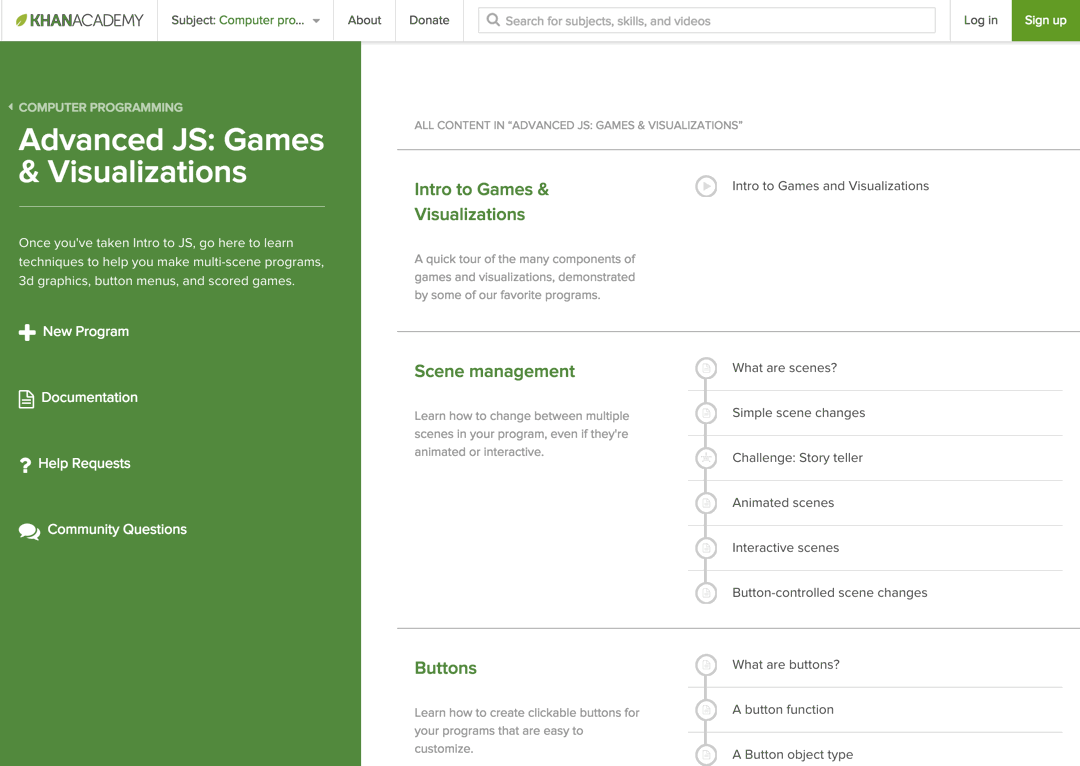1080x766 pixels.
Task: Select the icon beside Simple scene changes
Action: tap(706, 413)
